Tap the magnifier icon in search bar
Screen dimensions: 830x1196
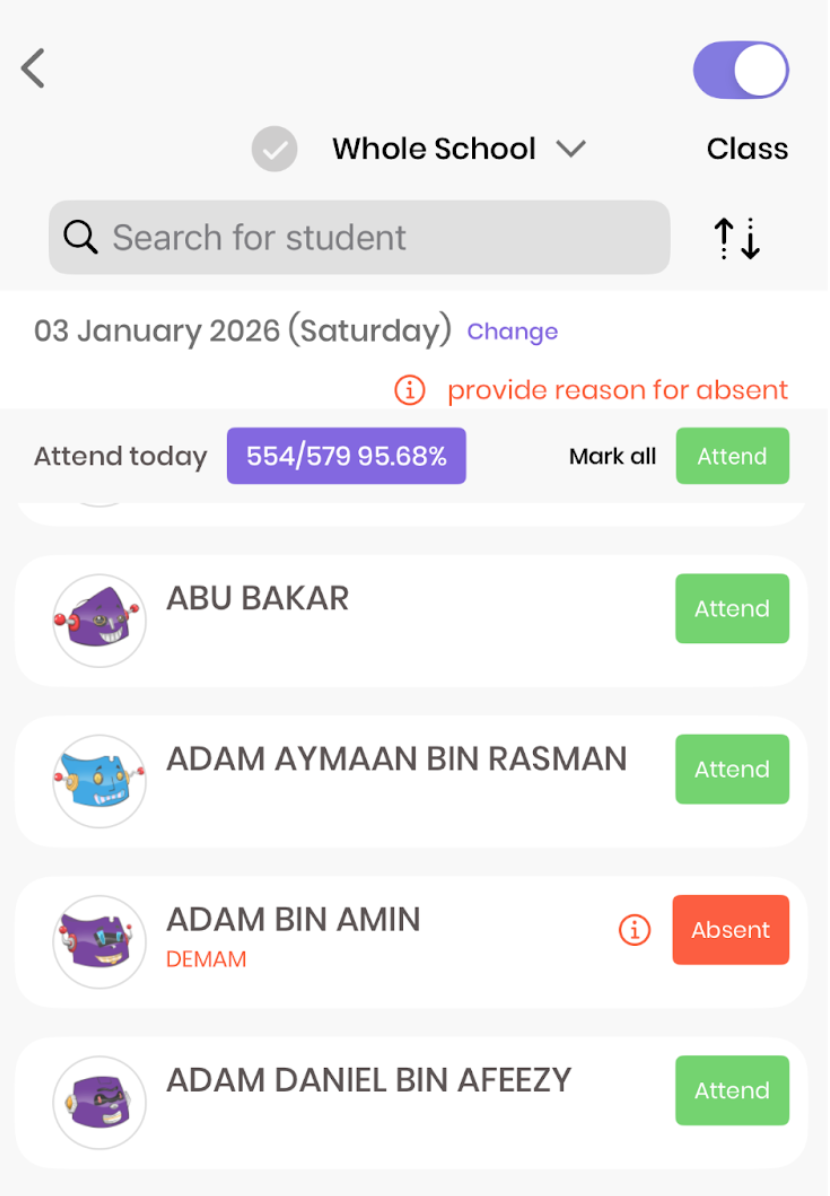coord(80,237)
